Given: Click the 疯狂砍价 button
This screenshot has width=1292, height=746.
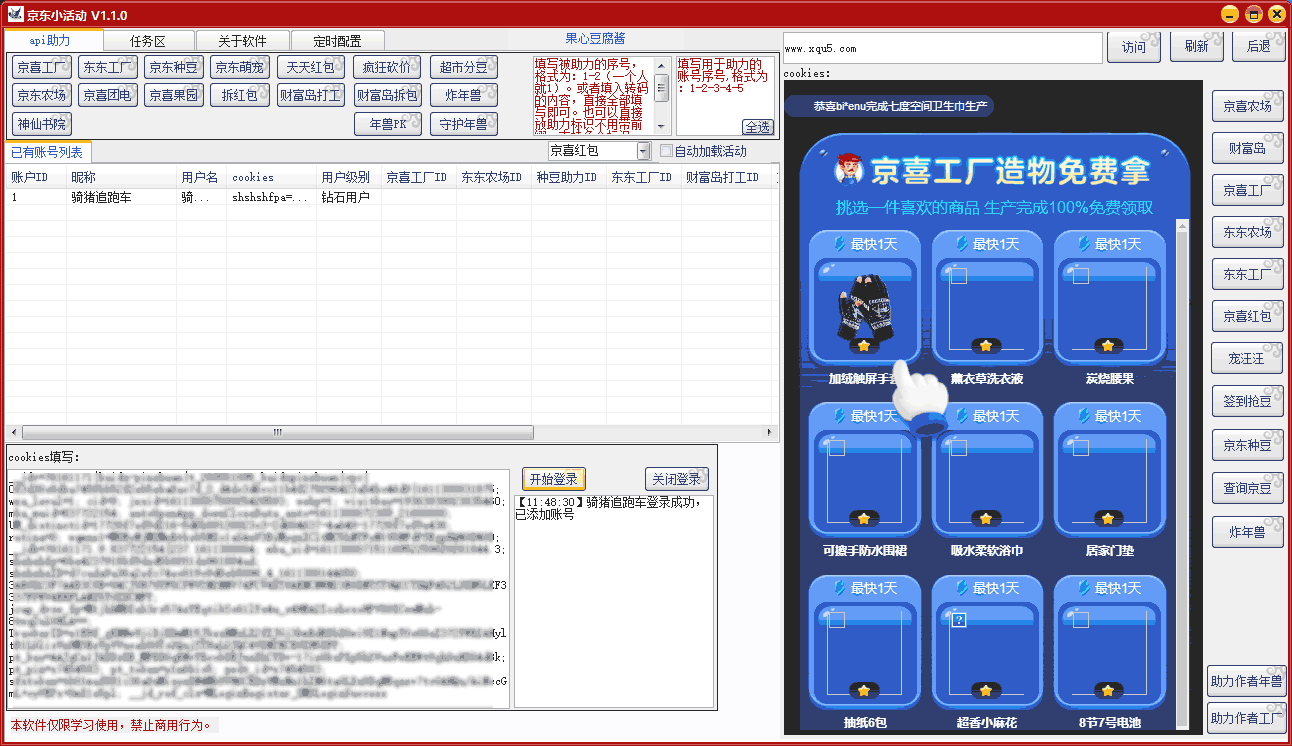Looking at the screenshot, I should pyautogui.click(x=387, y=68).
